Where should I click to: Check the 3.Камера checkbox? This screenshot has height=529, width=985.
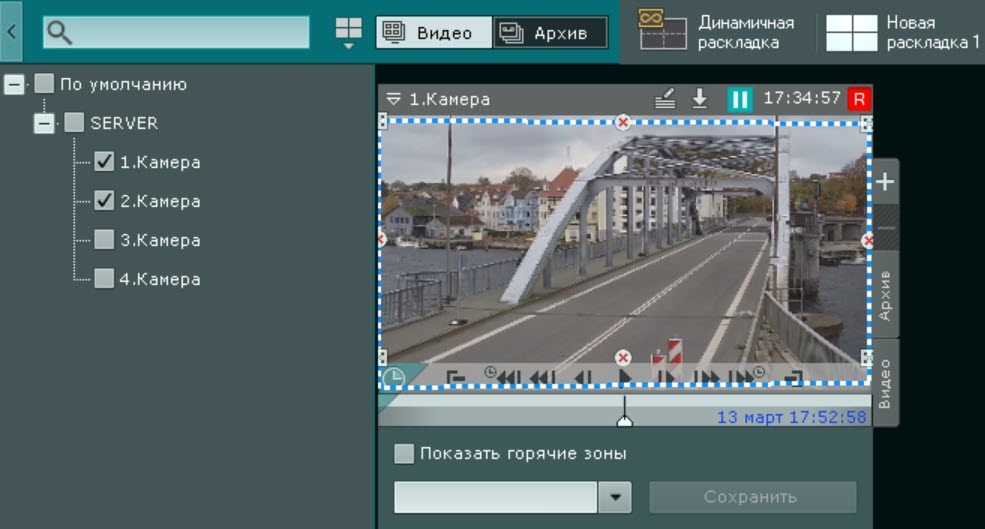click(104, 240)
